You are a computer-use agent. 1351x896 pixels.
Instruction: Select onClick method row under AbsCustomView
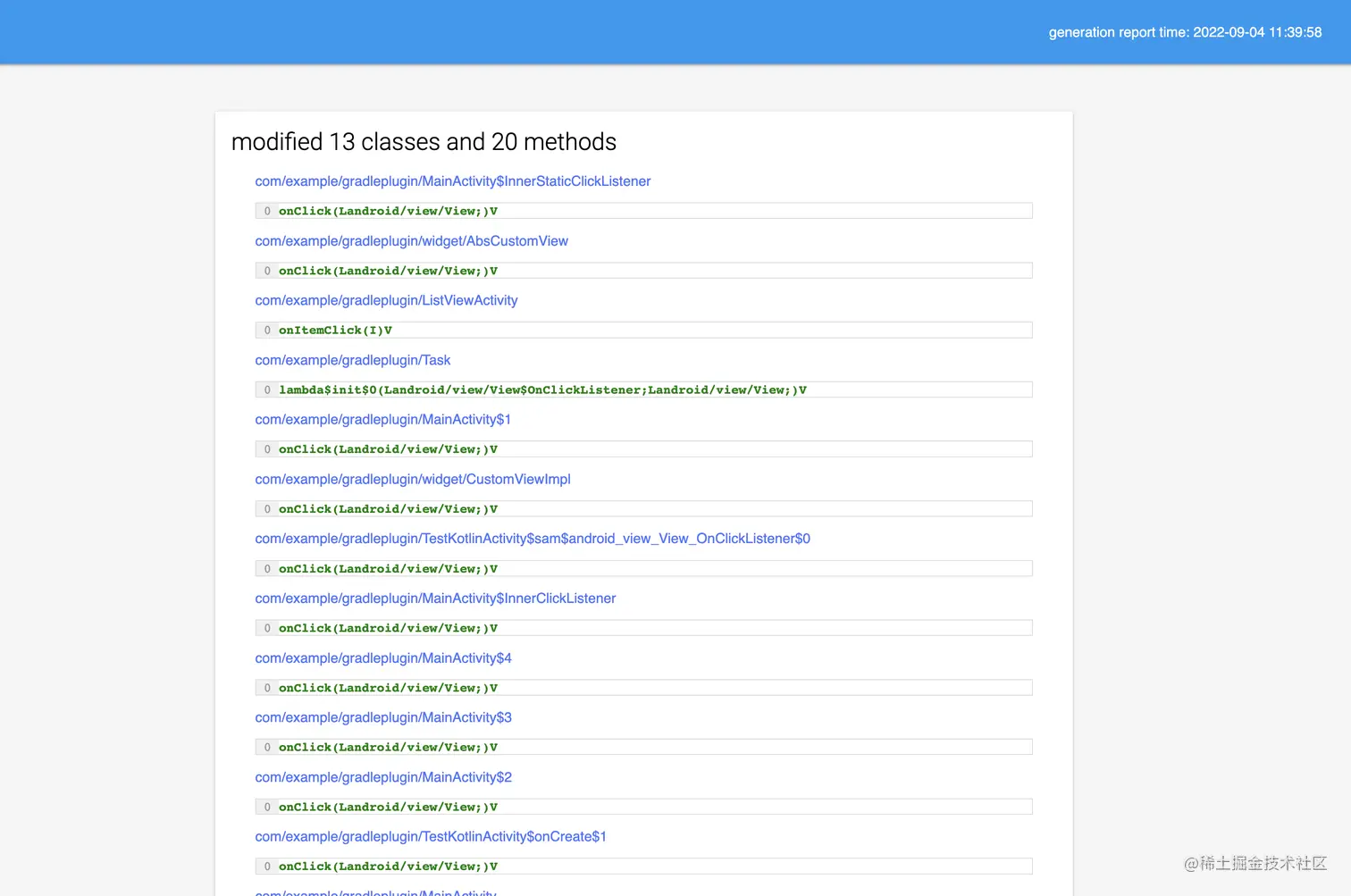(x=643, y=270)
